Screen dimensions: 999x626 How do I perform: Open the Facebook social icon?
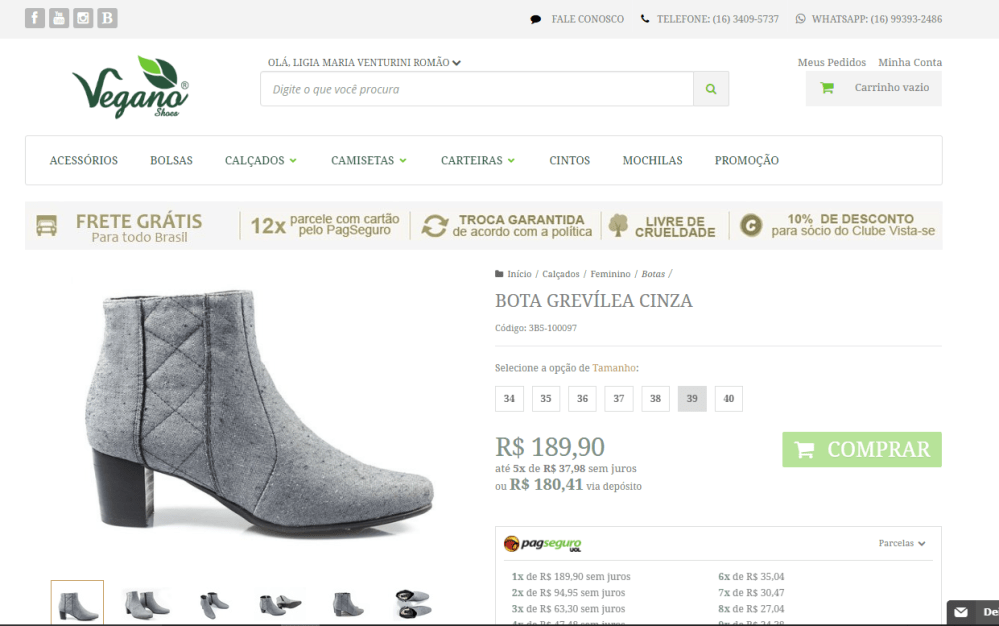click(x=35, y=18)
